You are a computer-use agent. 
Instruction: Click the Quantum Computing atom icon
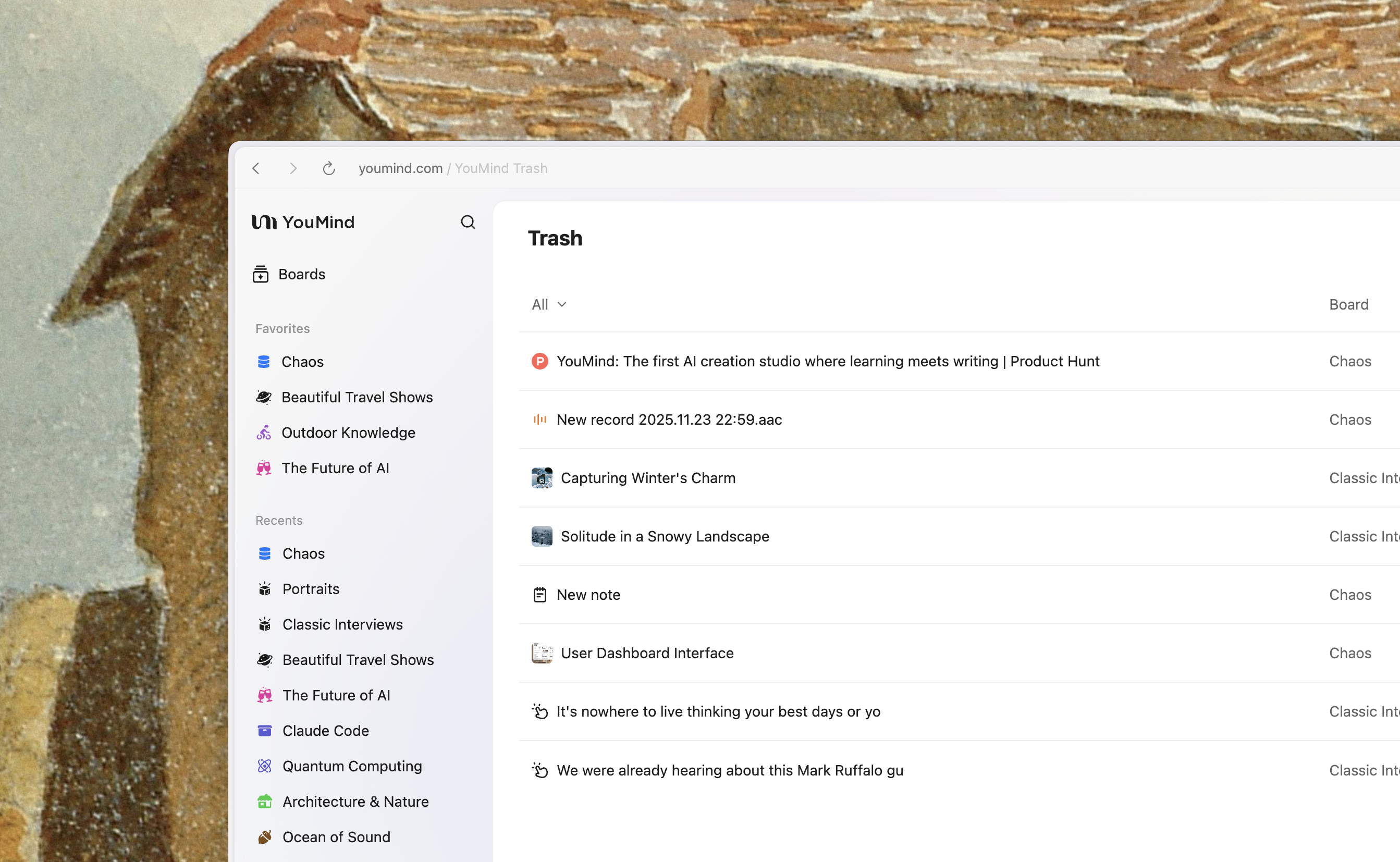pos(264,766)
